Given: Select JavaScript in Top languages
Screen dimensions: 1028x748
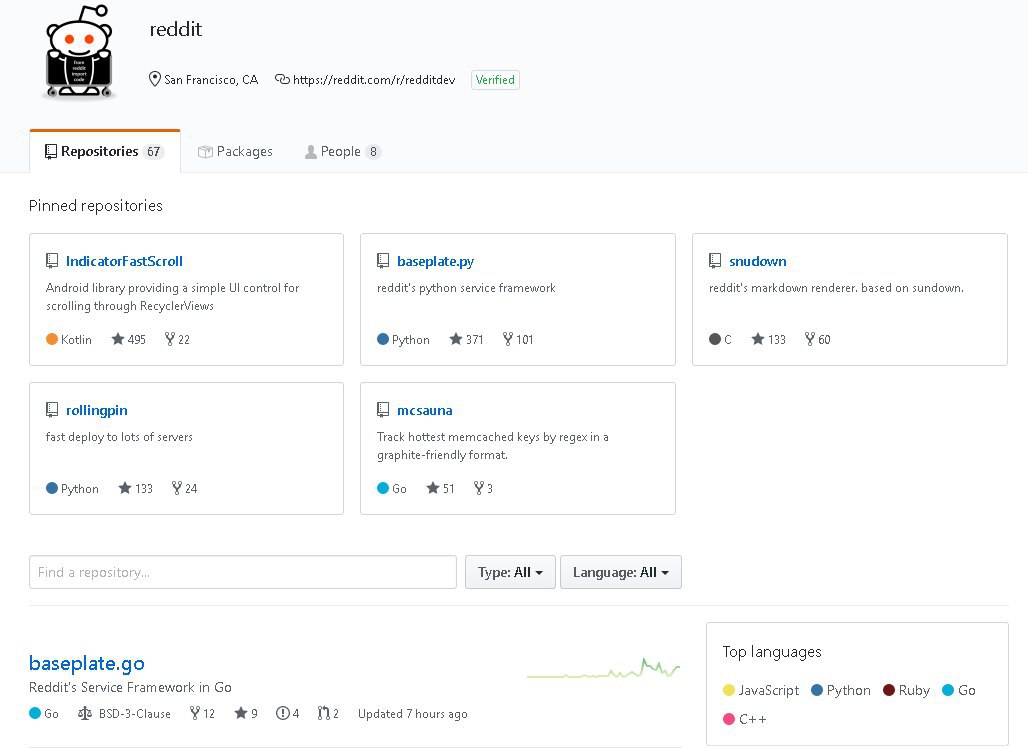Looking at the screenshot, I should (761, 690).
